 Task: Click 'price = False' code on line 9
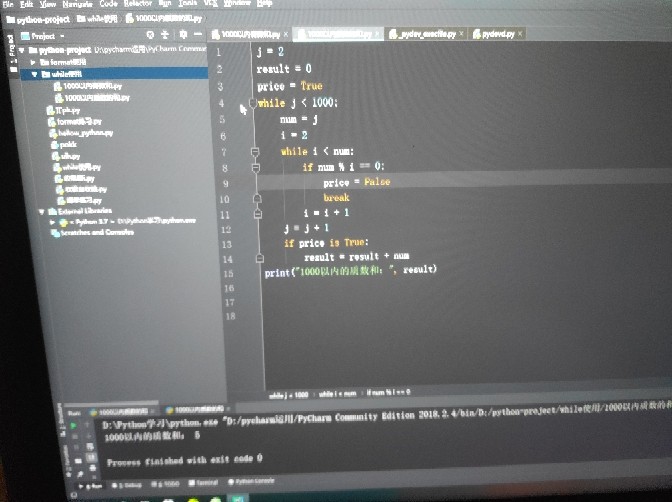[357, 182]
